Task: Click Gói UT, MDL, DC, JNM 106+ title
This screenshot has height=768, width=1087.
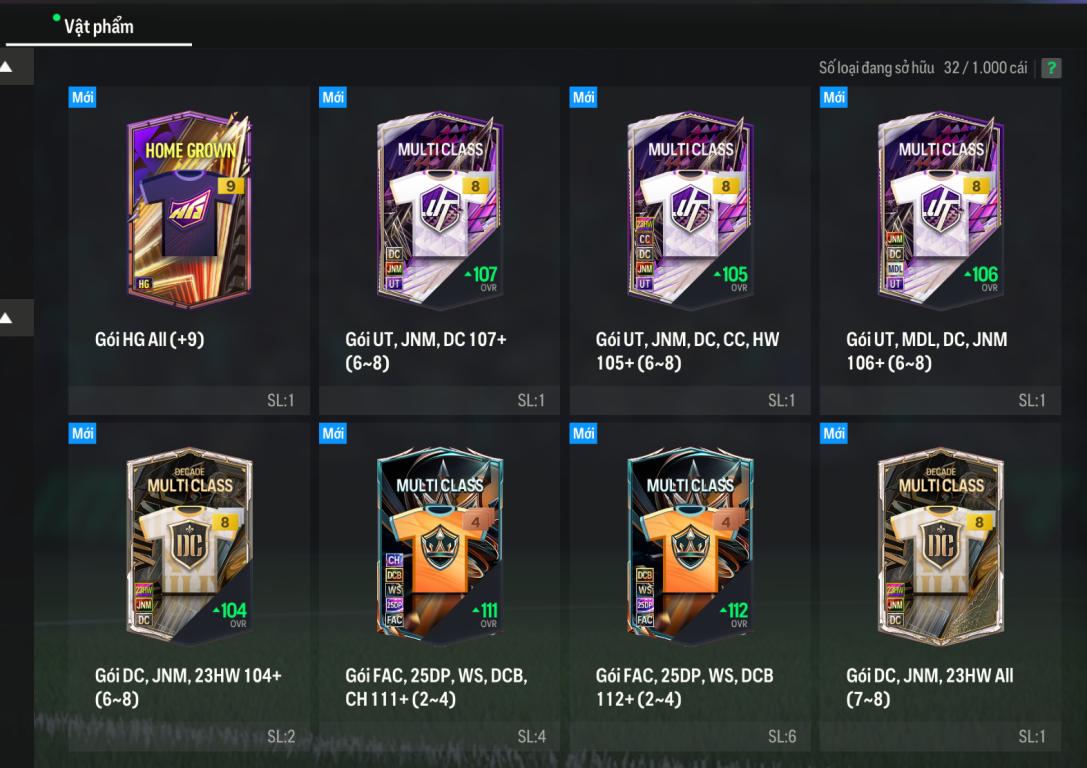Action: tap(927, 351)
